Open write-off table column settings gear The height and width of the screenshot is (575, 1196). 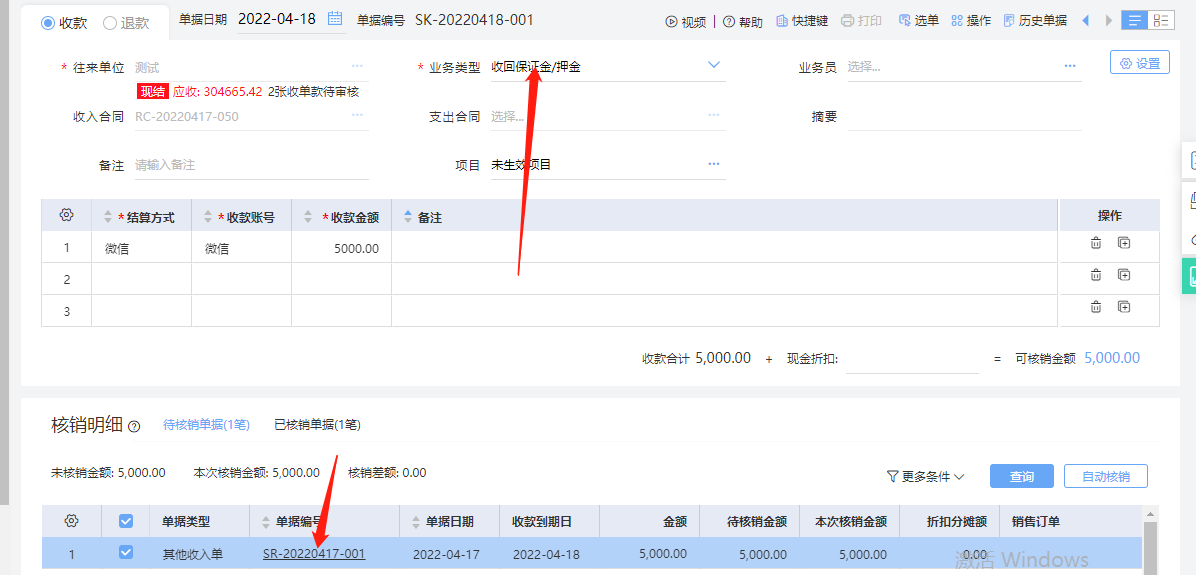72,520
